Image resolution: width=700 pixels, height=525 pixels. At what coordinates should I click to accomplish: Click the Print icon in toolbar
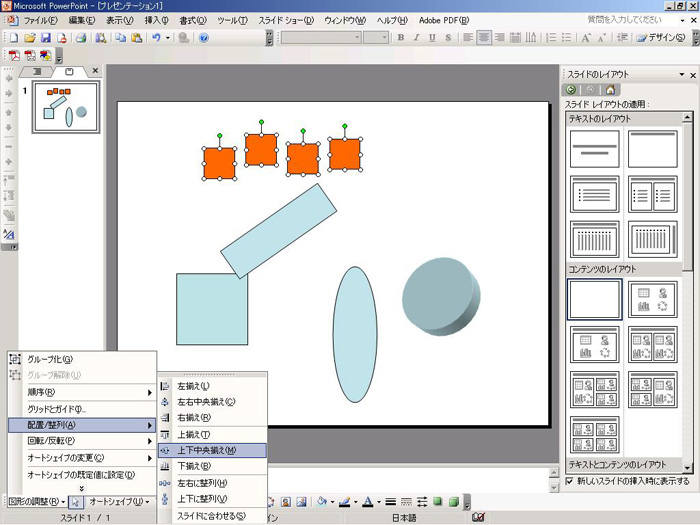pos(81,38)
